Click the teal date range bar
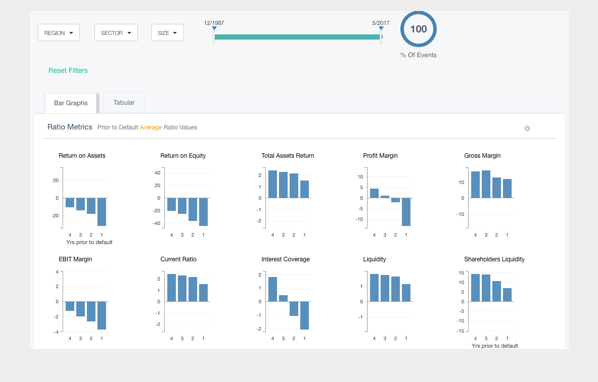 click(x=297, y=37)
